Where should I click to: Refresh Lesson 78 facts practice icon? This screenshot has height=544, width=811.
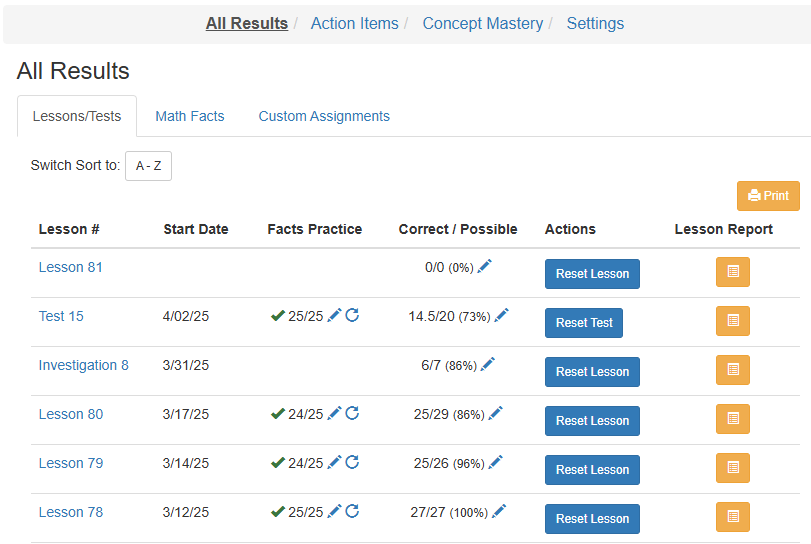(x=352, y=511)
